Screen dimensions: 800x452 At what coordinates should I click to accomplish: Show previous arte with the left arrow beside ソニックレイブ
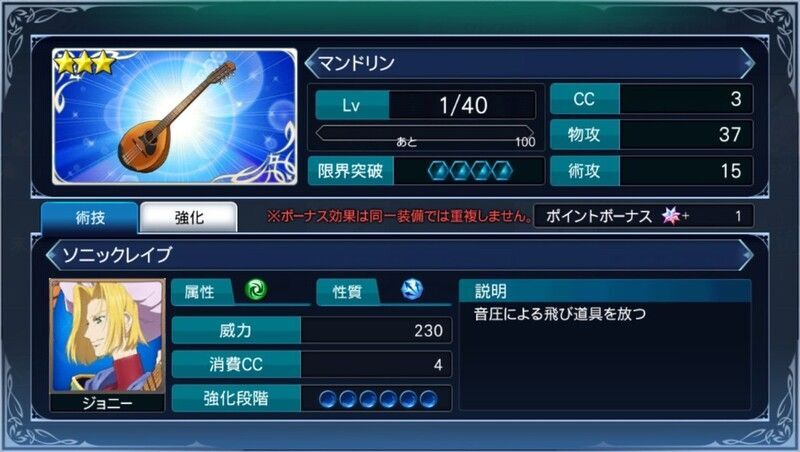tap(52, 255)
